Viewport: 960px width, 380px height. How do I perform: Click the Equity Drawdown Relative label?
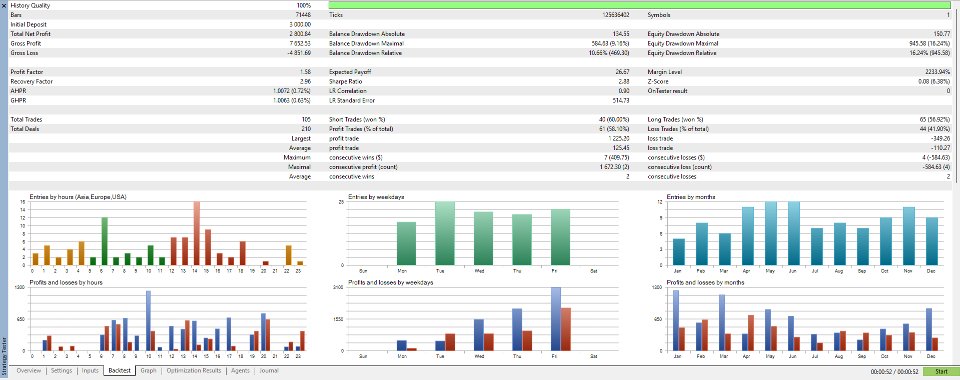[x=683, y=54]
